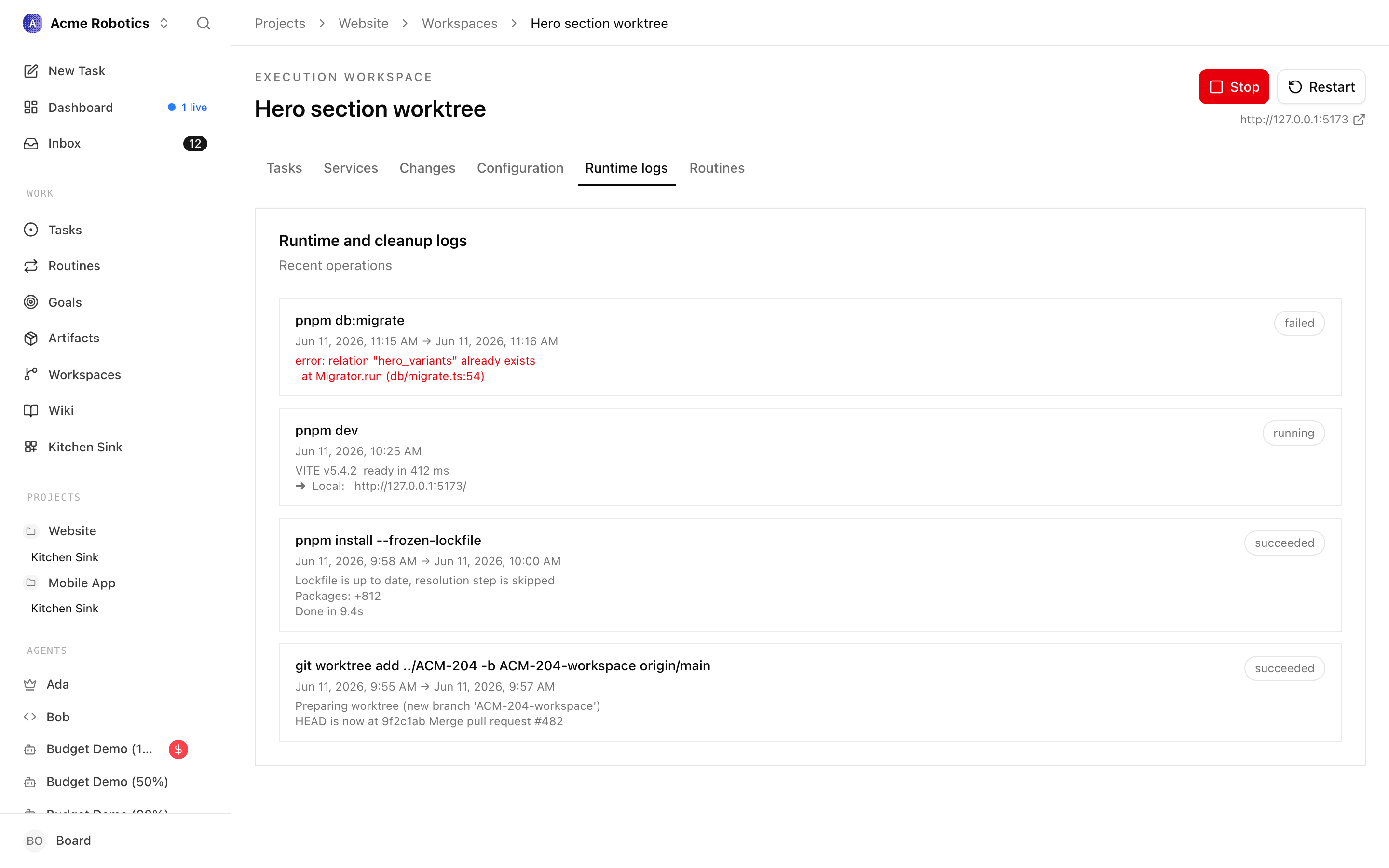
Task: Click the Artifacts box icon
Action: point(31,338)
